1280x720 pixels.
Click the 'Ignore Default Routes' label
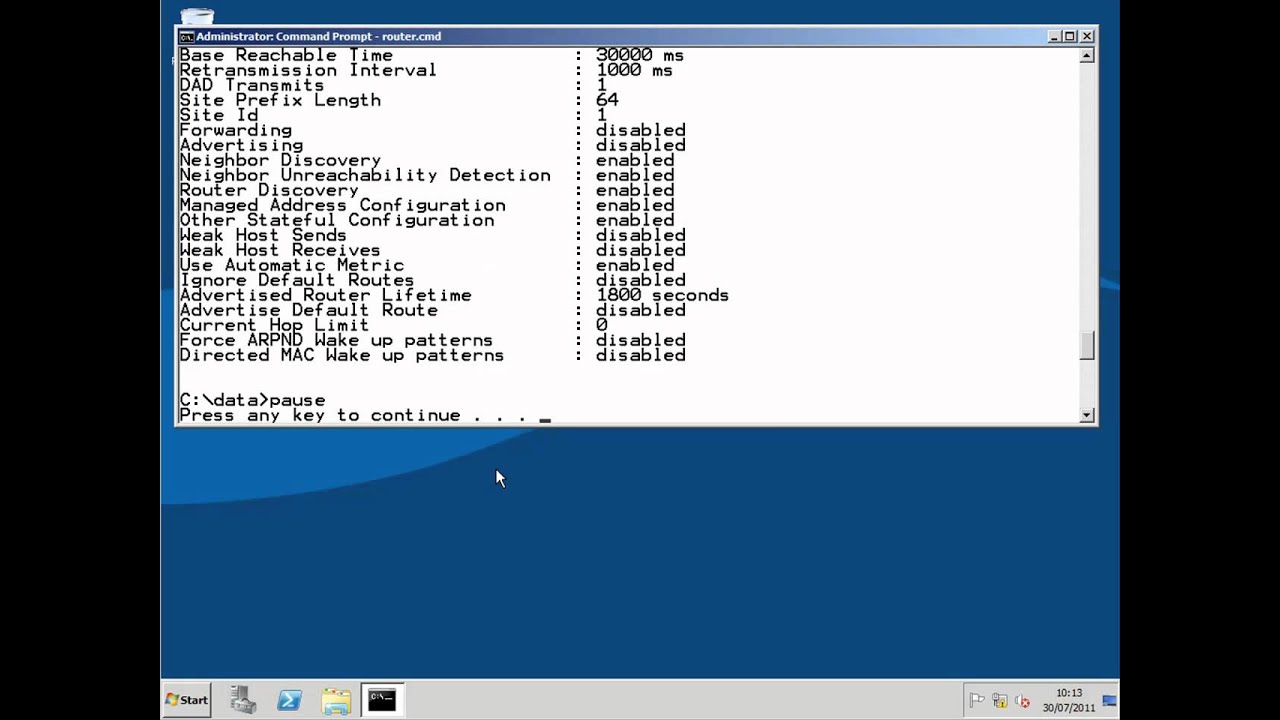point(297,280)
